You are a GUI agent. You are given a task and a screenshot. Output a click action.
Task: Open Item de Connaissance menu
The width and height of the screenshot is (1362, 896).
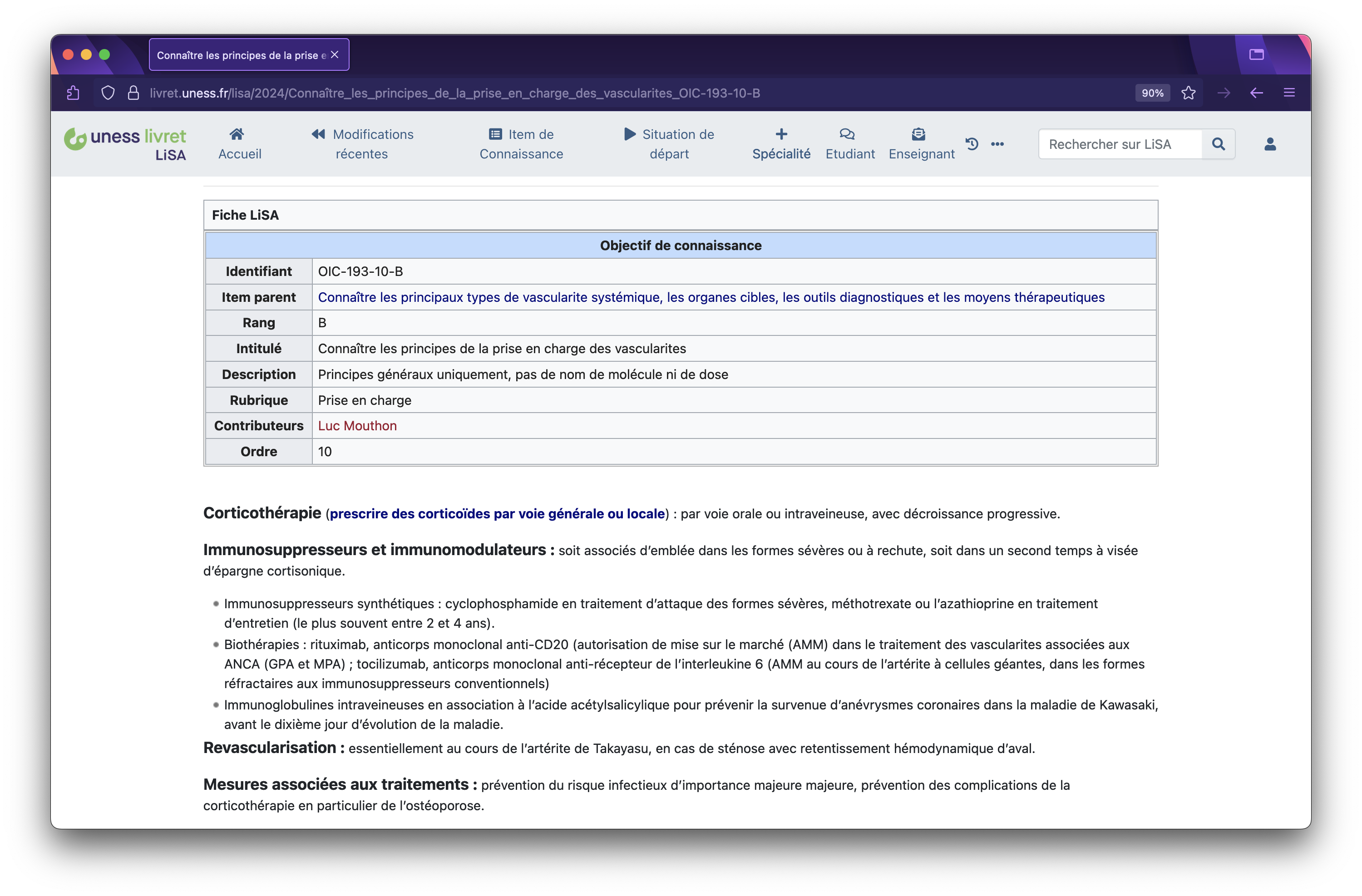pos(521,143)
